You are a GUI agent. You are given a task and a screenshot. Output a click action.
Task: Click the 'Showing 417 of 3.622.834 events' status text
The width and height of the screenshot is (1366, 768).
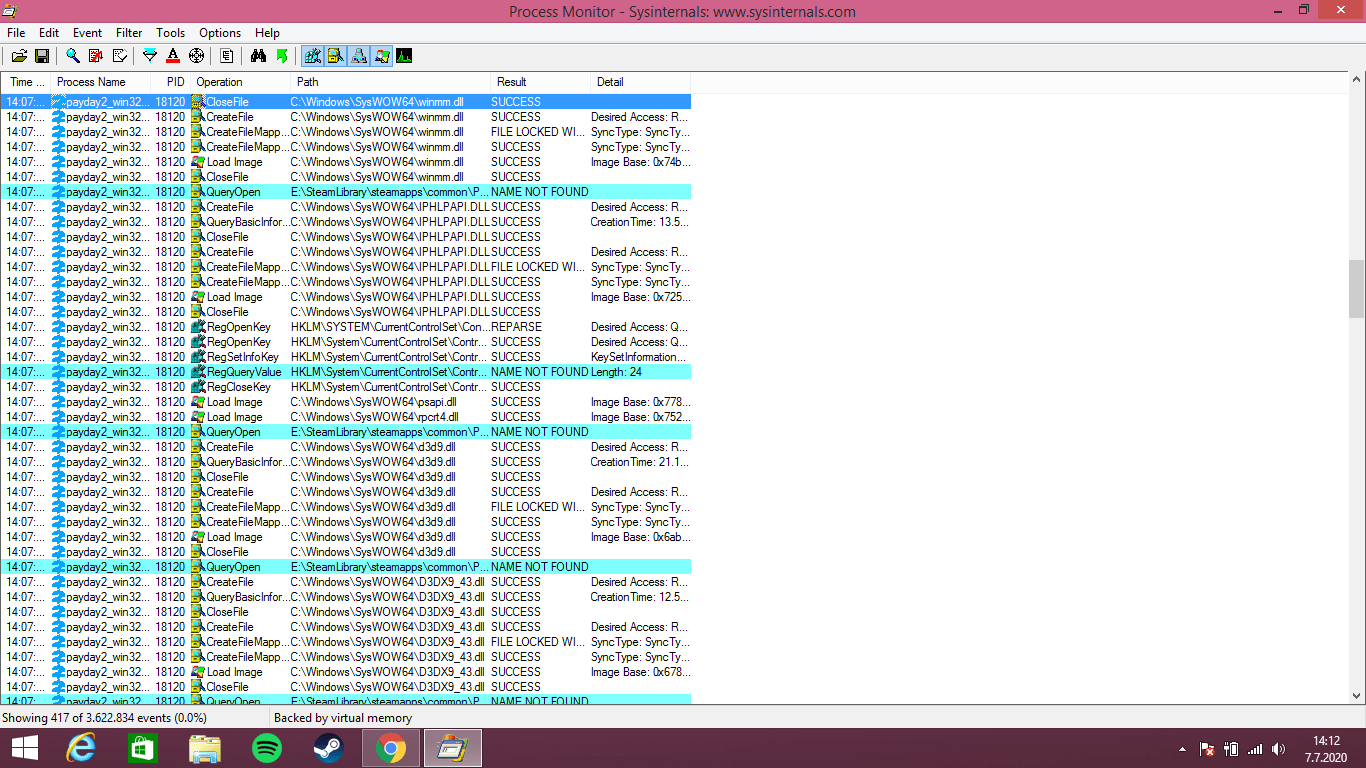(x=104, y=718)
